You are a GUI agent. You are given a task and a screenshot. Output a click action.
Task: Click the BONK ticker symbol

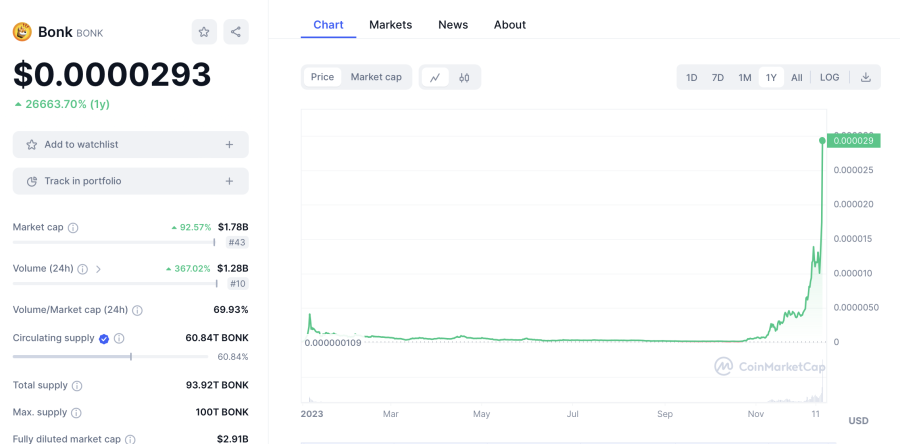coord(90,33)
